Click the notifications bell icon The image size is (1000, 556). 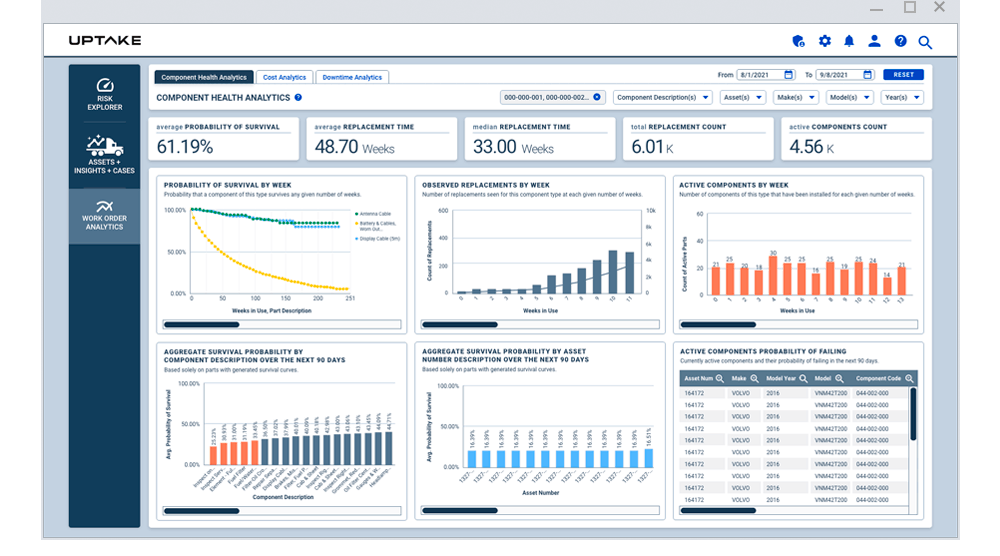tap(849, 41)
